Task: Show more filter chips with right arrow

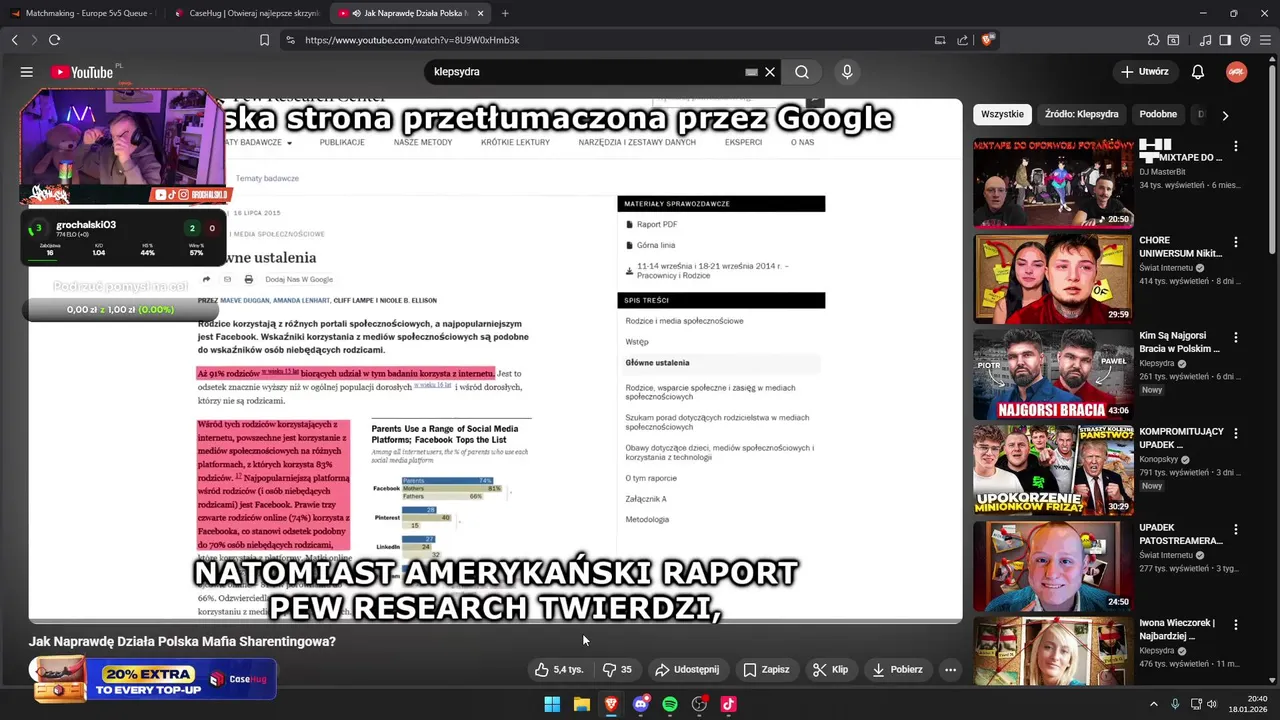Action: click(x=1225, y=115)
